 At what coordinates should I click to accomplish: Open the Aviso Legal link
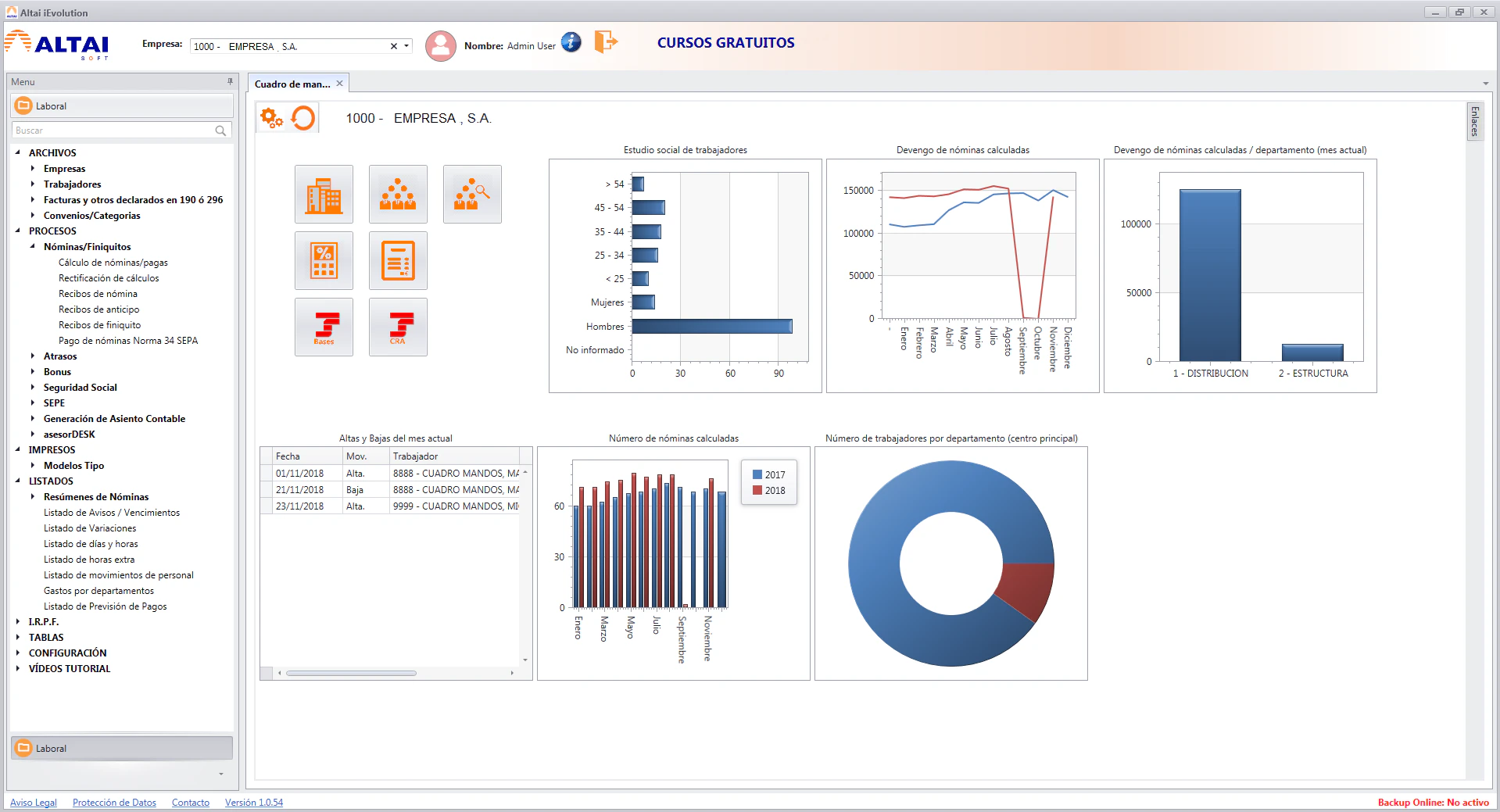click(34, 803)
